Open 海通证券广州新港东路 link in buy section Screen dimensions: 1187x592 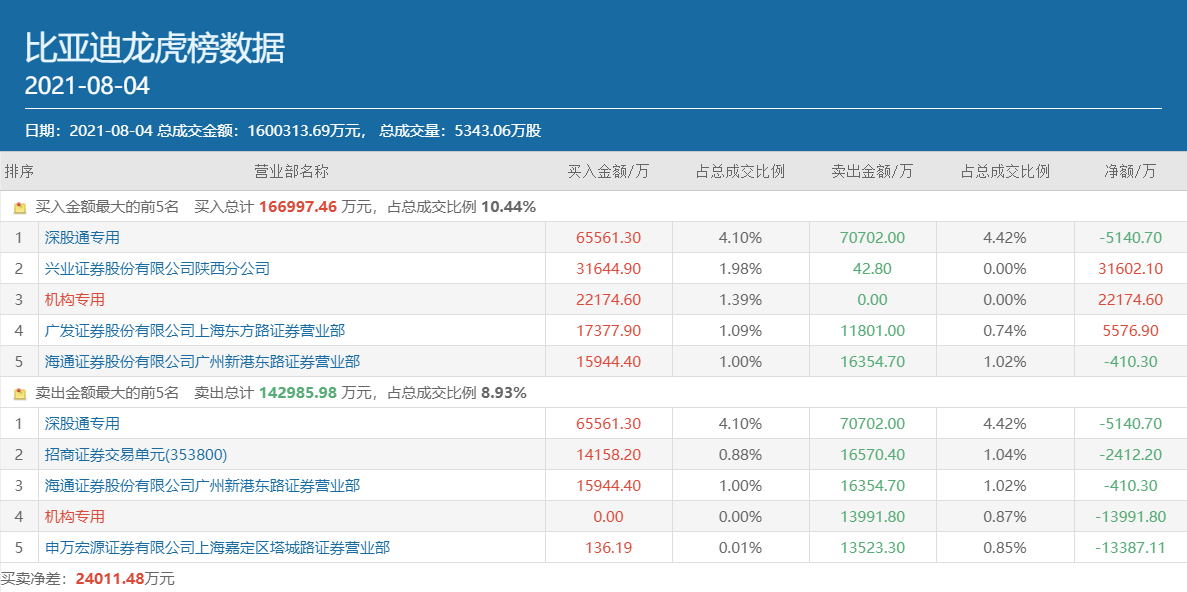point(202,362)
